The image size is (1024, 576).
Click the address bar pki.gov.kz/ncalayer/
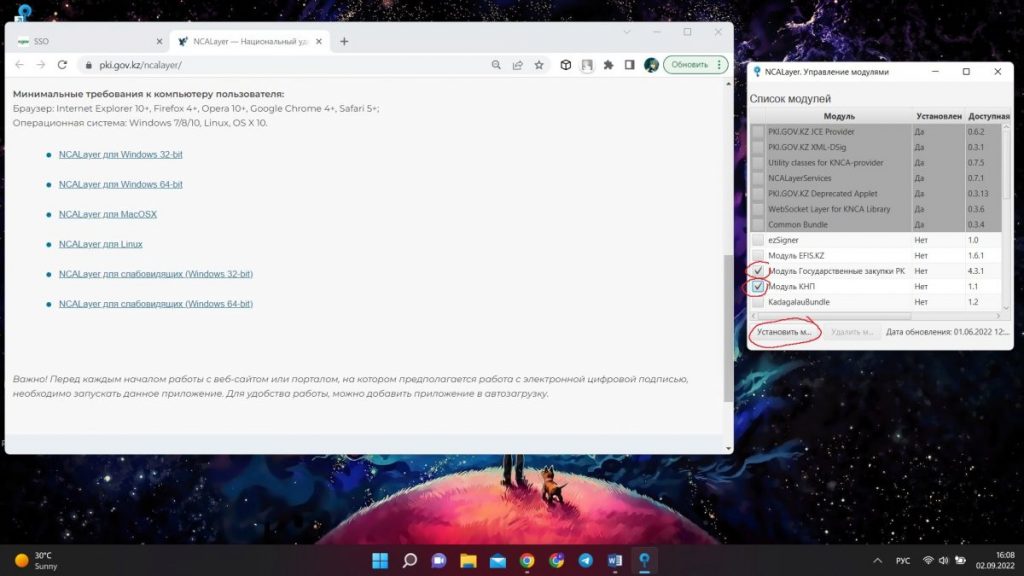click(287, 65)
